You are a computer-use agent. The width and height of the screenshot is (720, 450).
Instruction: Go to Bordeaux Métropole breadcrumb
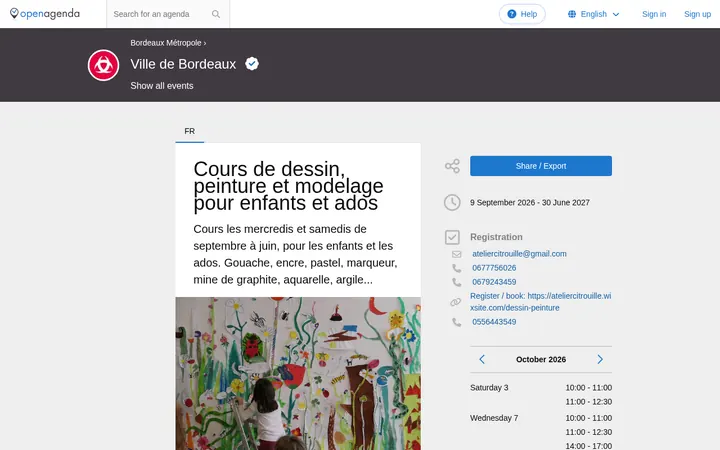166,43
